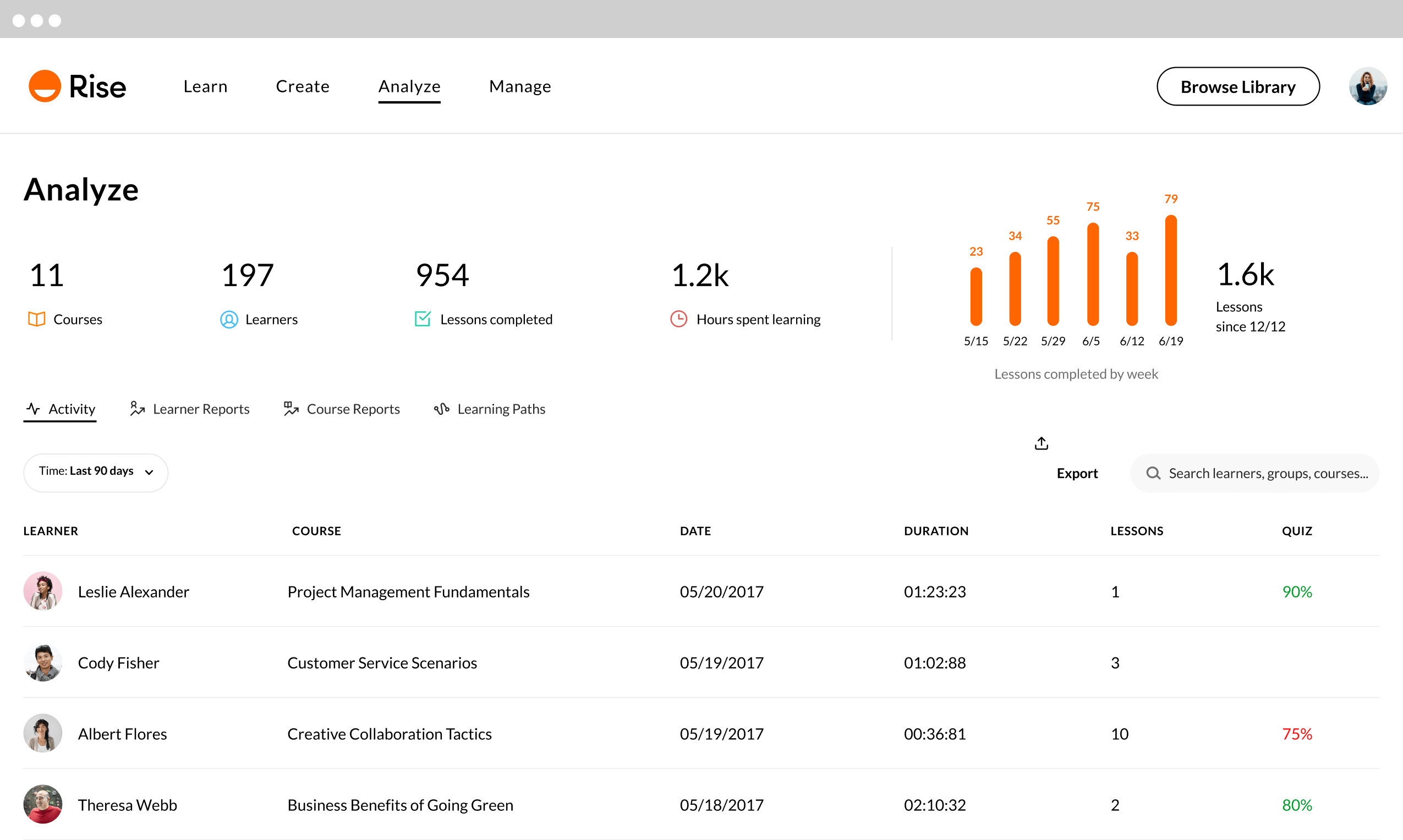Open the user profile avatar
The width and height of the screenshot is (1403, 840).
point(1367,86)
